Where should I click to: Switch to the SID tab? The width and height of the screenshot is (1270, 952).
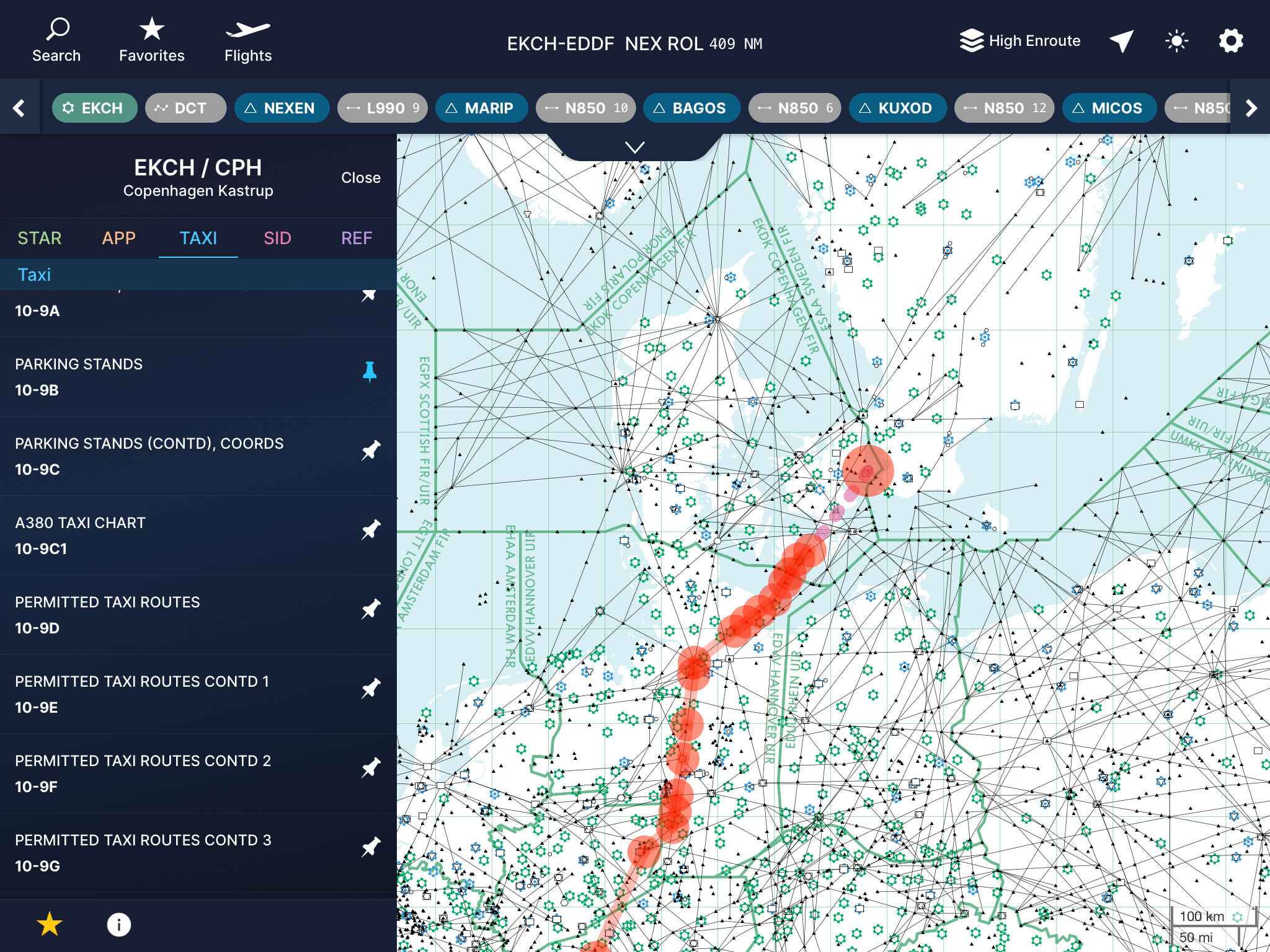(277, 238)
